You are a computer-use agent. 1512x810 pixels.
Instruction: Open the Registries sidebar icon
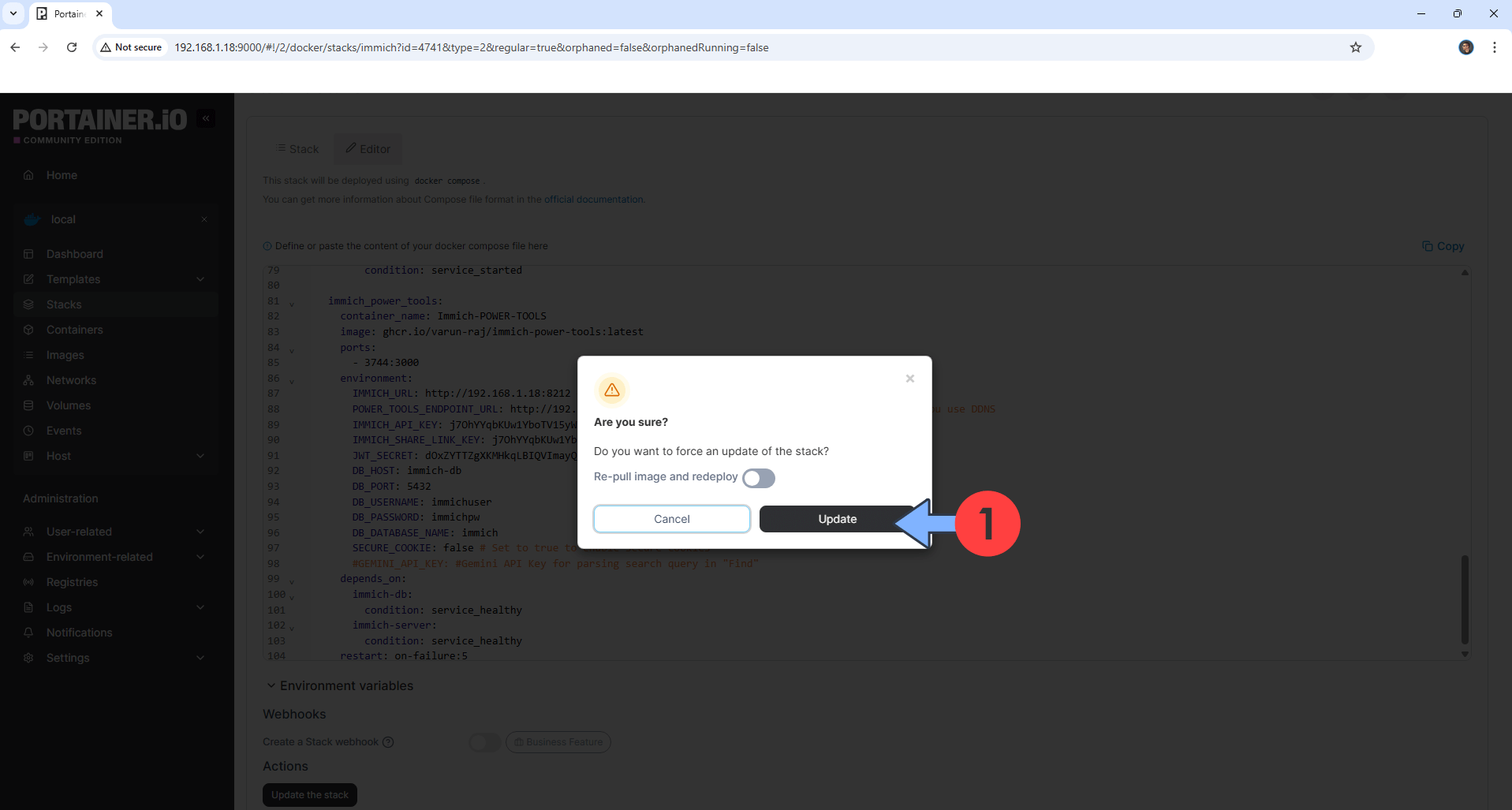(29, 582)
